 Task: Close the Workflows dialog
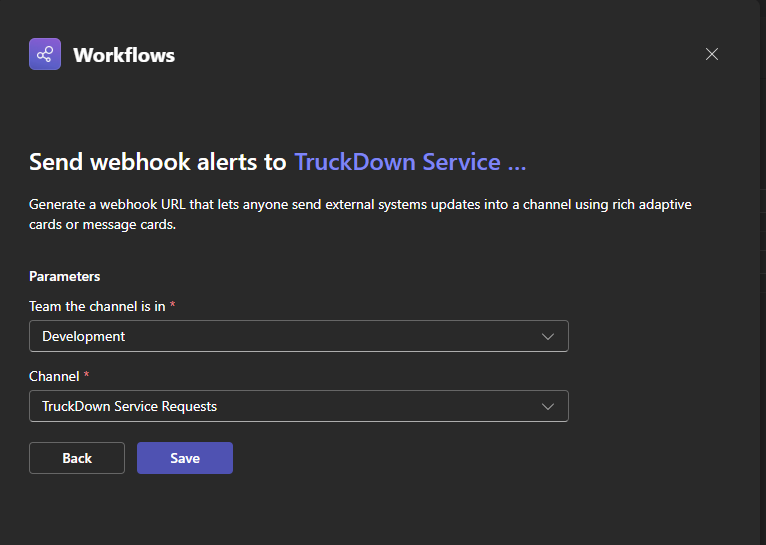click(712, 54)
